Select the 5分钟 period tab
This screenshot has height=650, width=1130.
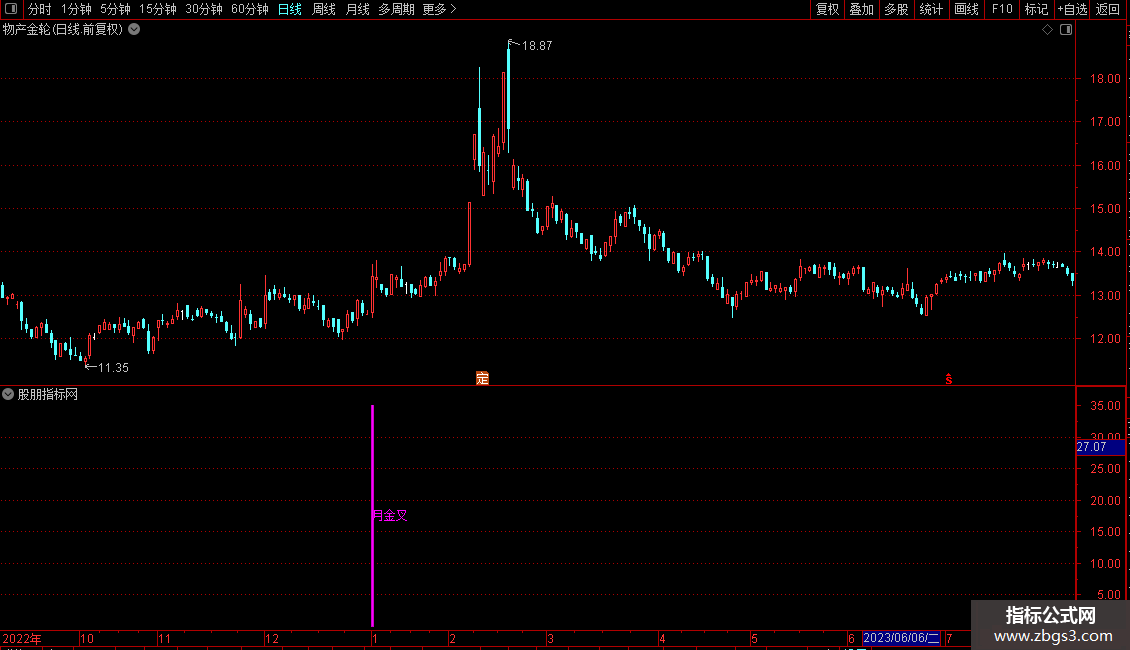tap(115, 9)
